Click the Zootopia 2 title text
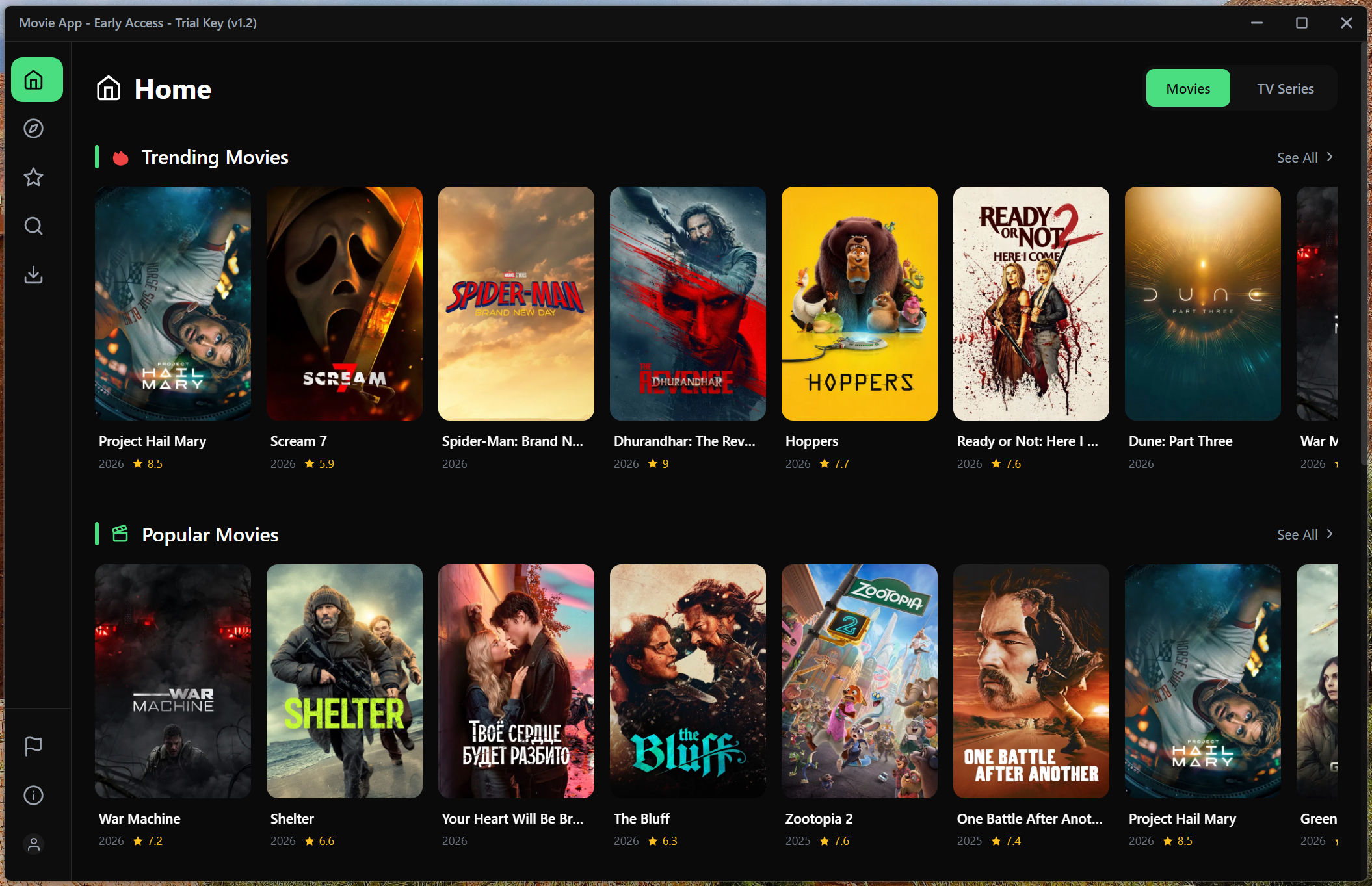Viewport: 1372px width, 886px height. (819, 819)
